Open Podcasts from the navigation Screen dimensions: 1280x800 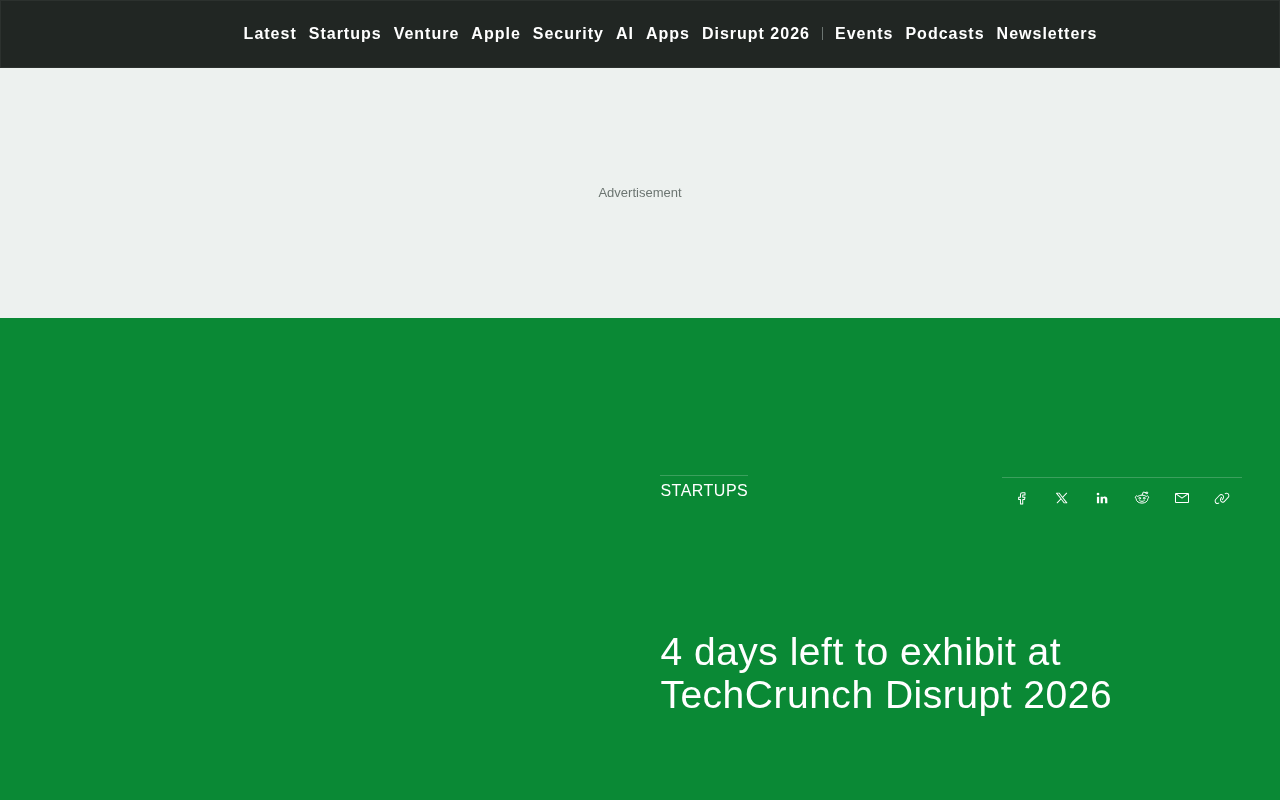[x=945, y=34]
